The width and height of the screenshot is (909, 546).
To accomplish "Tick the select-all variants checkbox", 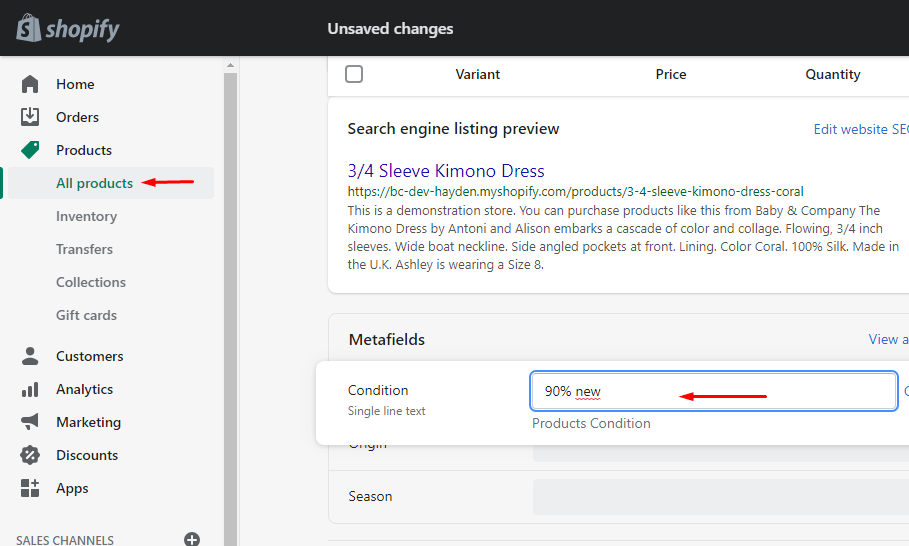I will [354, 74].
